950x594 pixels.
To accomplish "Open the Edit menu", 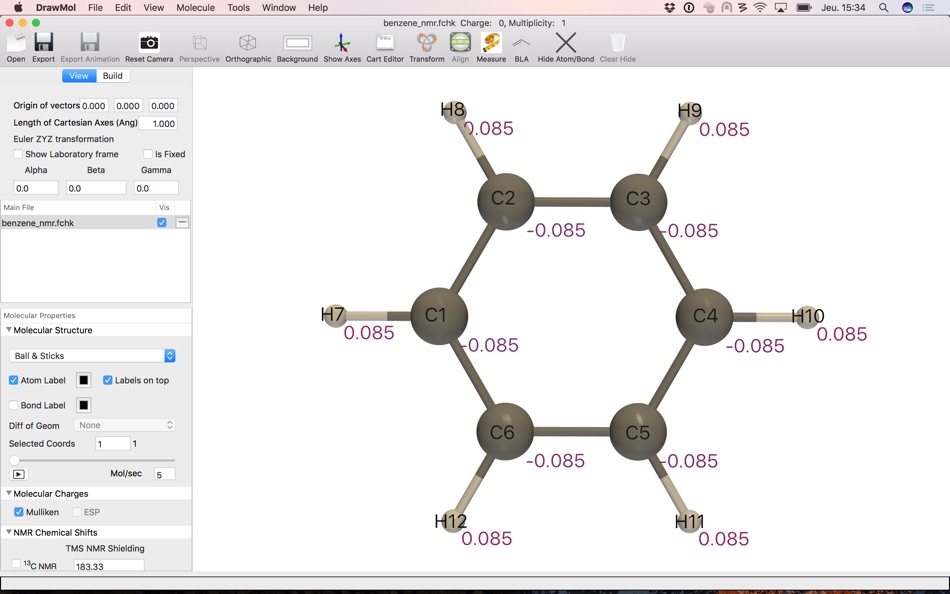I will click(x=123, y=8).
